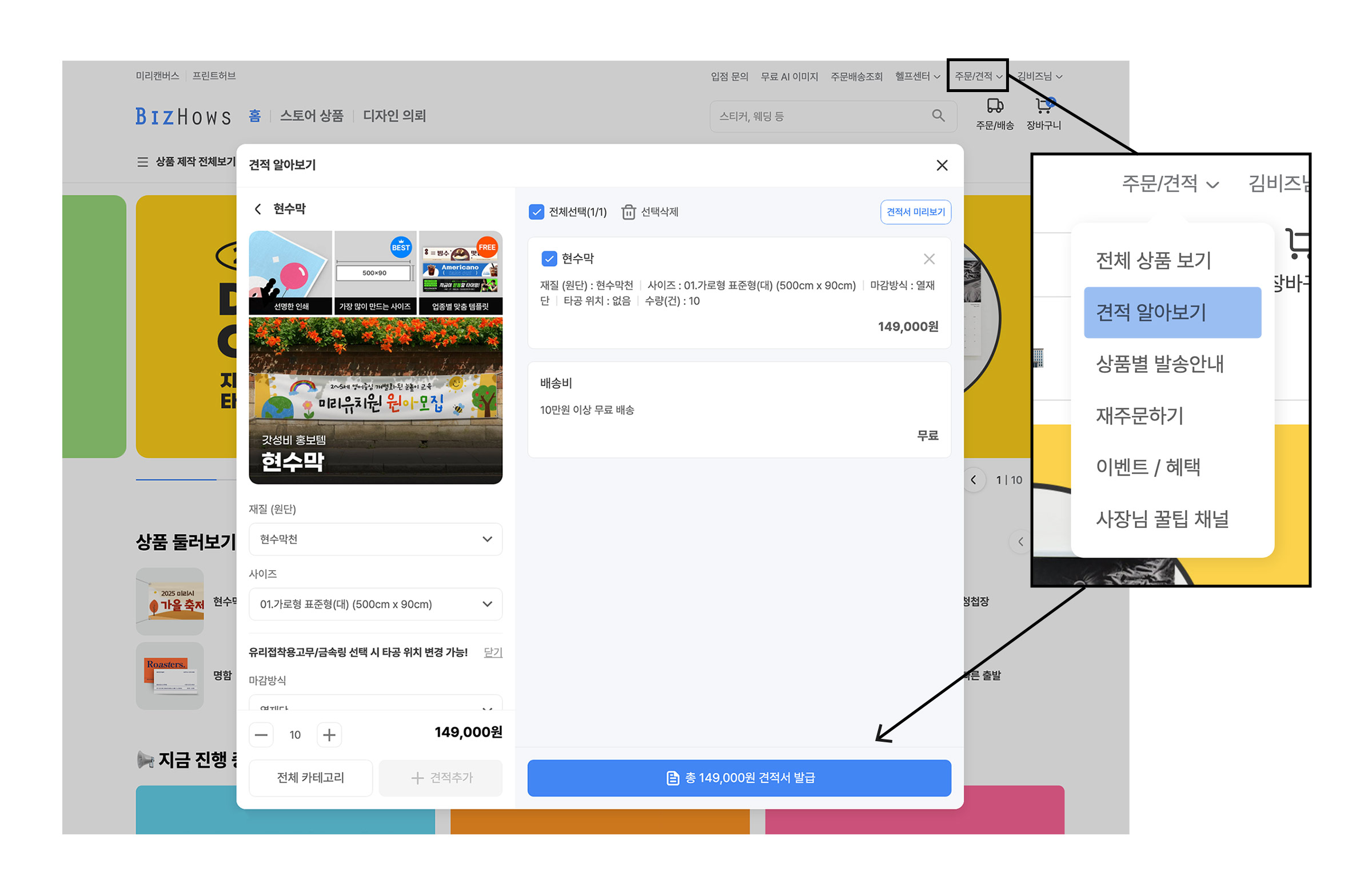Screen dimensions: 1372x887
Task: Click the 견적서 미리보기 button
Action: [915, 212]
